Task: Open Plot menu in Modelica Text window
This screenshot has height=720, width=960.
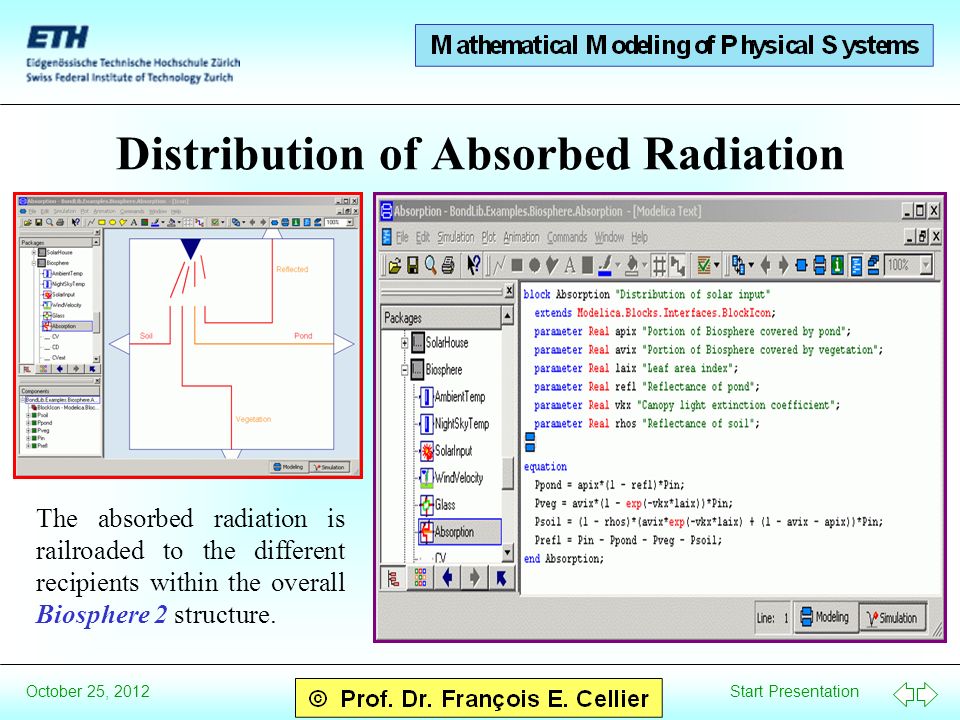Action: [x=489, y=238]
